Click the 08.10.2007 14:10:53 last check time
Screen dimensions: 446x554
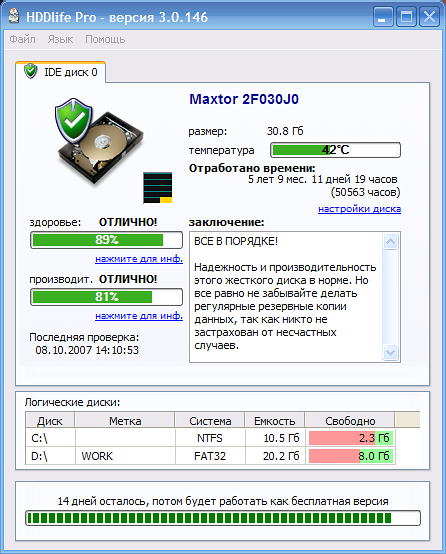[87, 350]
